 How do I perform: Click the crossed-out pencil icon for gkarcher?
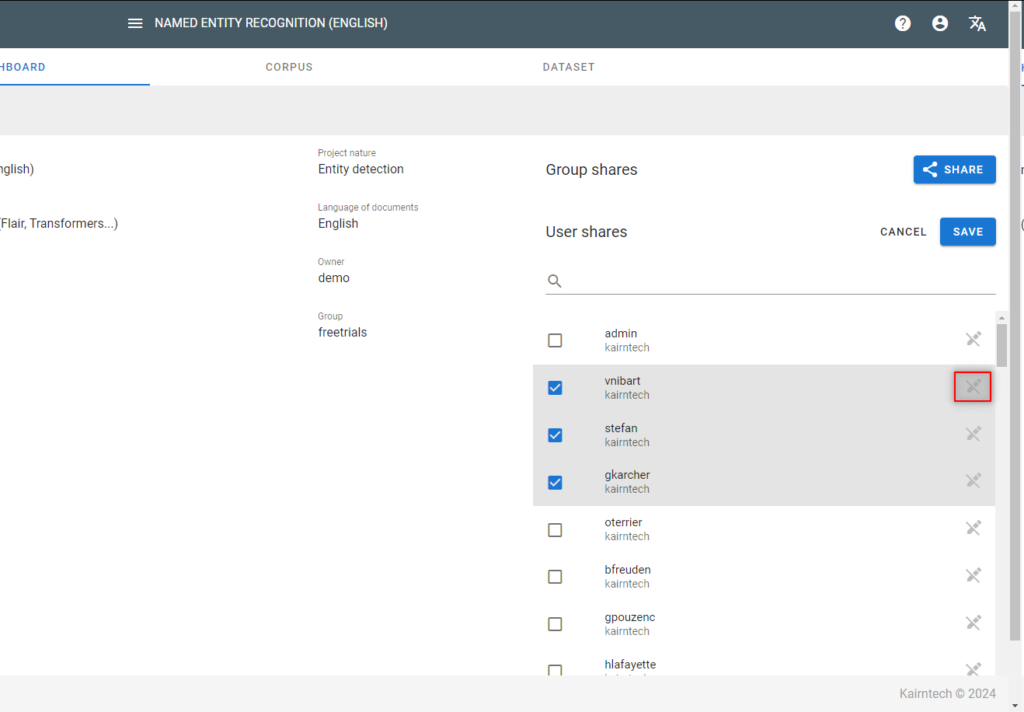tap(973, 481)
